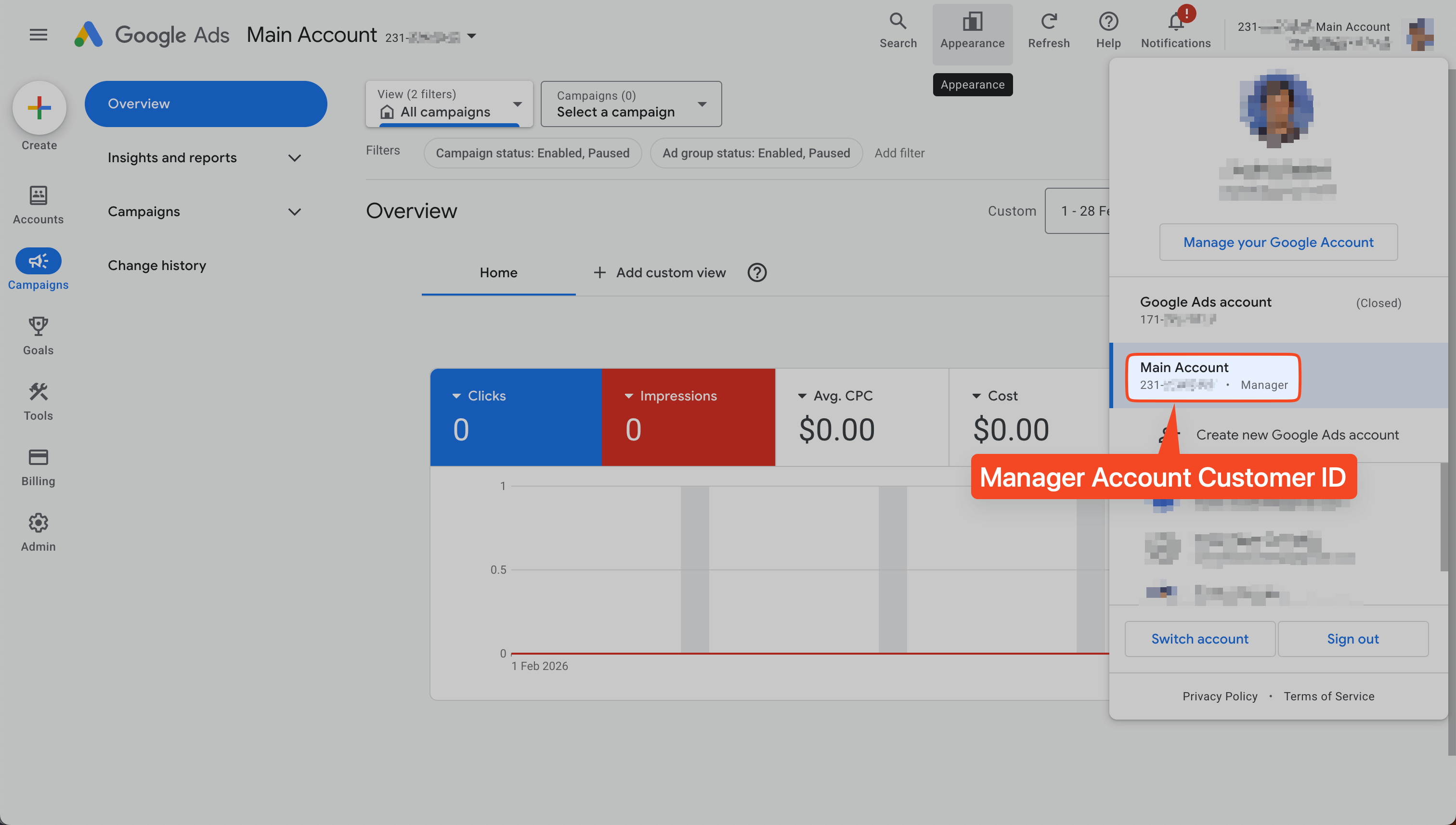Click the Create plus button
1456x825 pixels.
(x=39, y=107)
